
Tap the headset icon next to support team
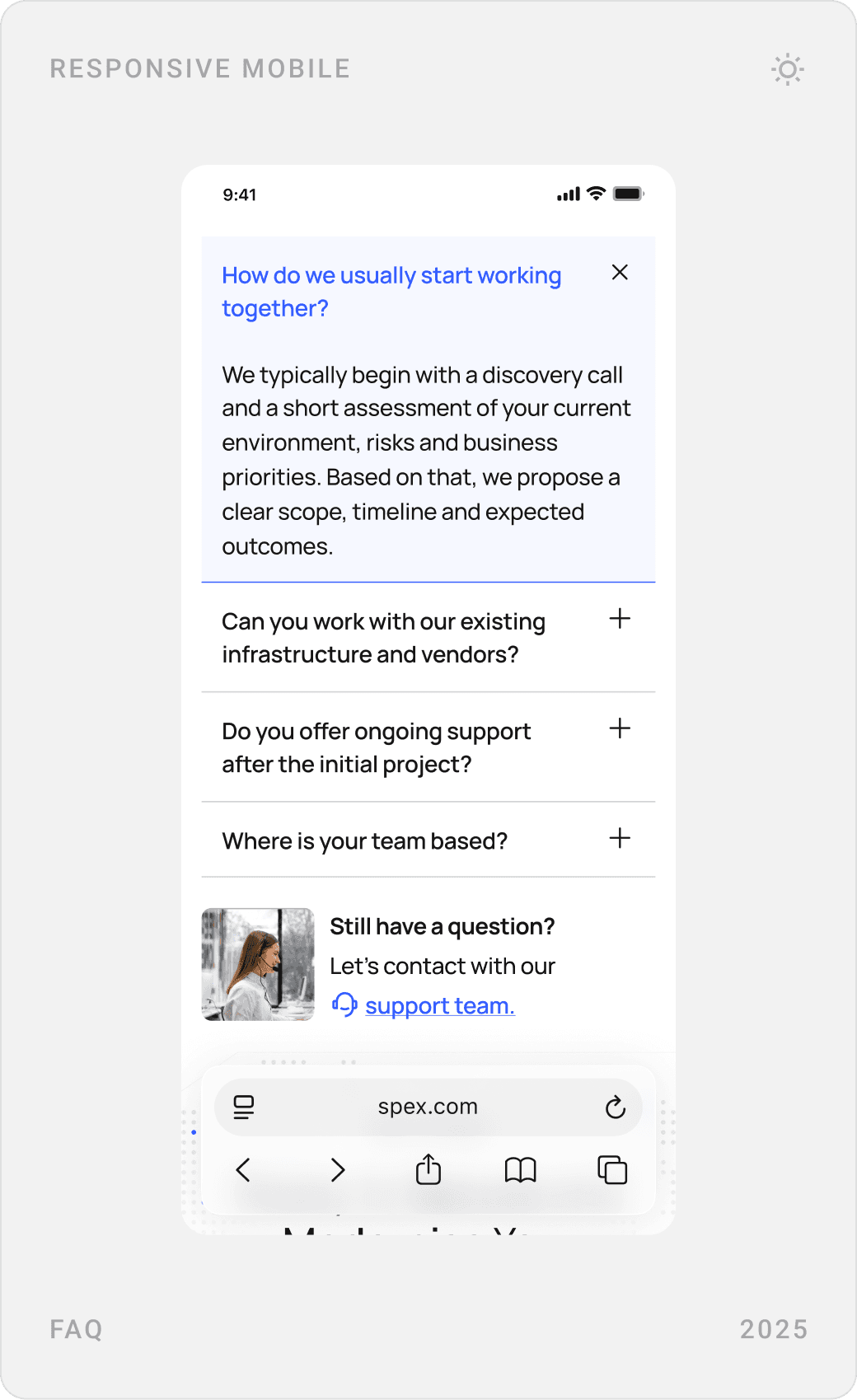pyautogui.click(x=344, y=1004)
